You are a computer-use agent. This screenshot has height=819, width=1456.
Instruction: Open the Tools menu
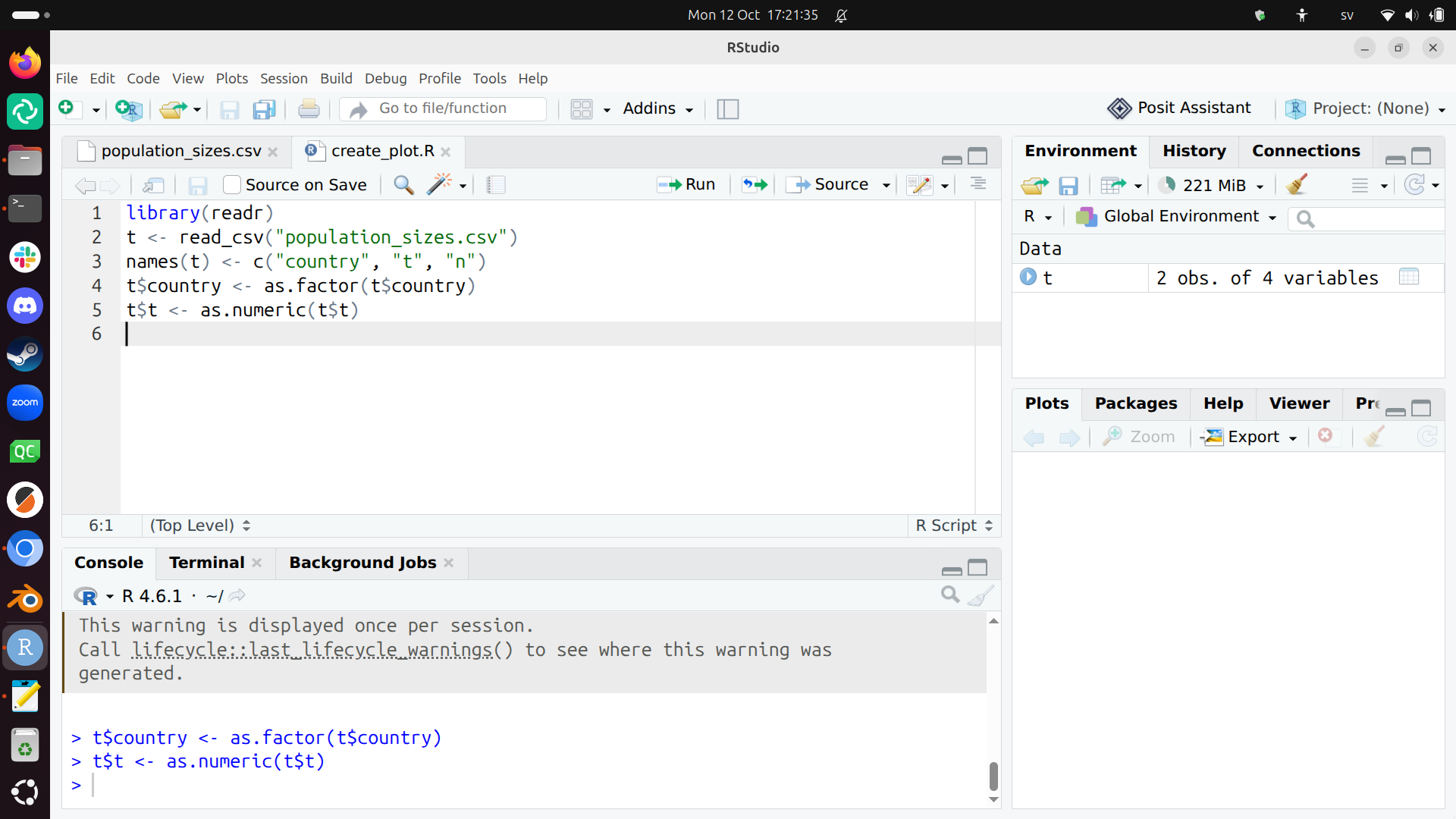tap(489, 78)
